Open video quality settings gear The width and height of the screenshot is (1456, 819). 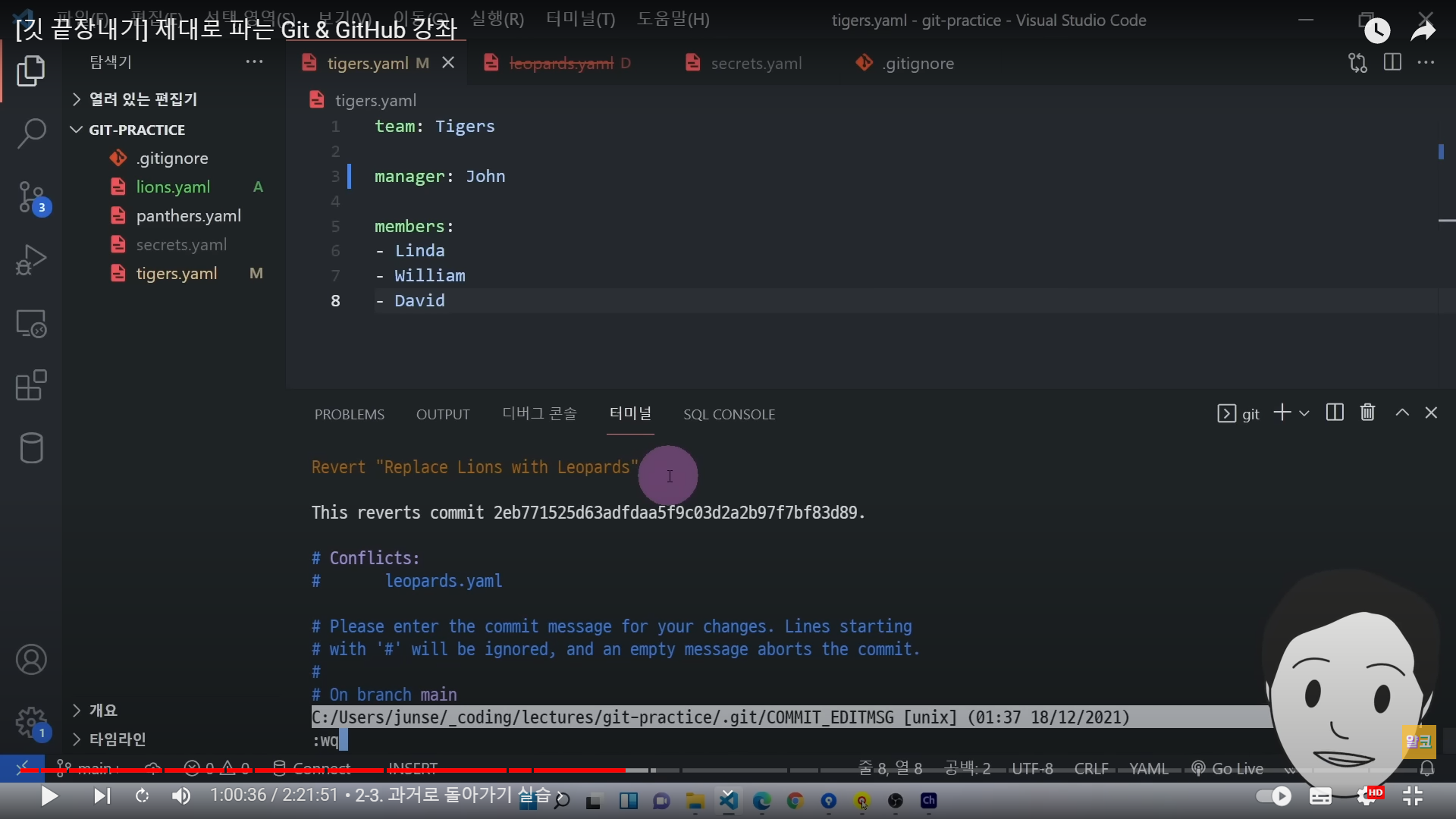1370,795
